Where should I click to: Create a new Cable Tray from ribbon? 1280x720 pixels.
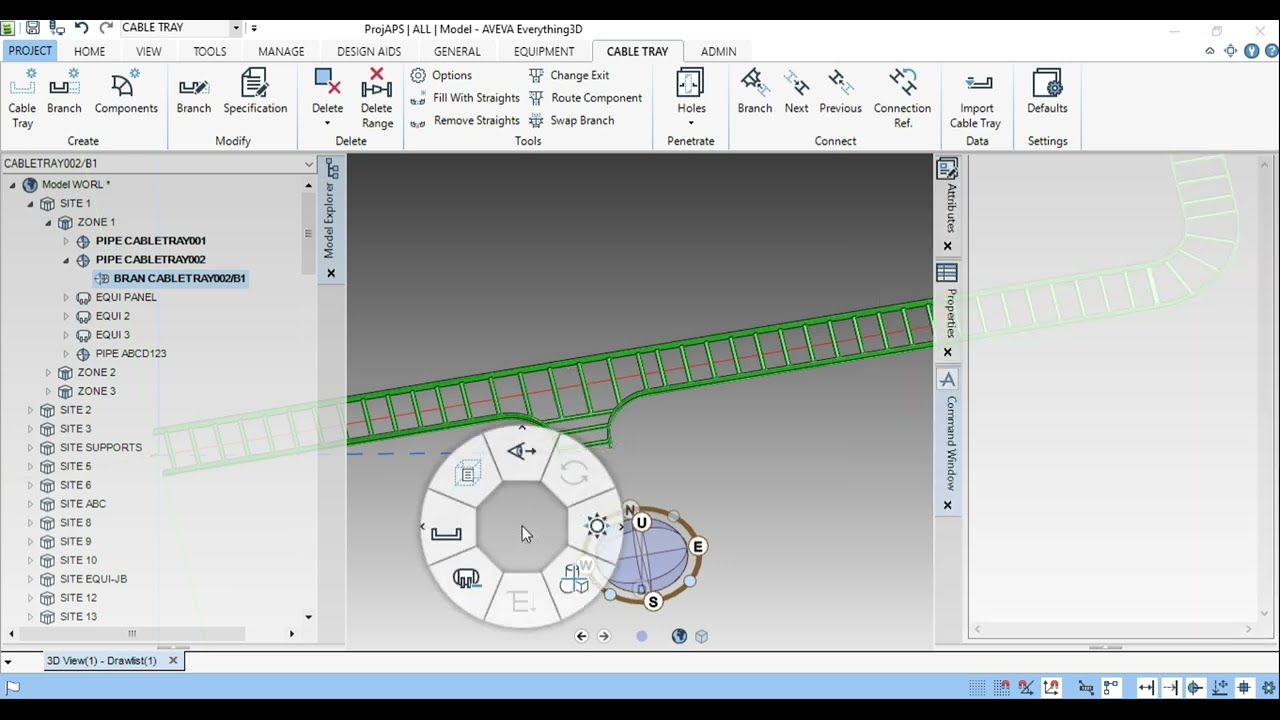point(22,99)
